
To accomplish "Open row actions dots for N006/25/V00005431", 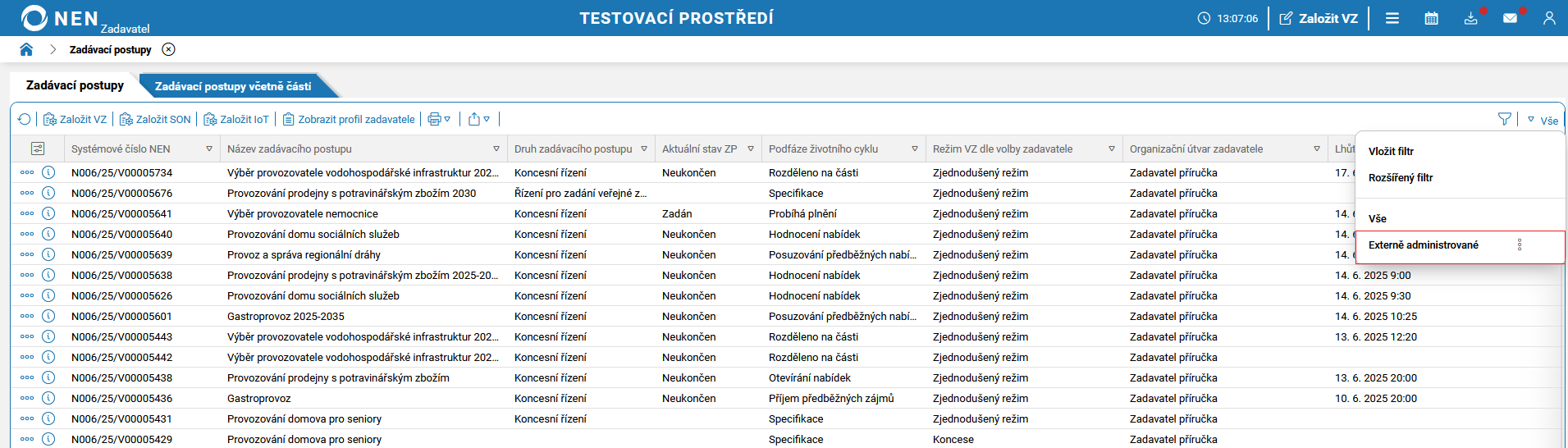I will point(27,418).
